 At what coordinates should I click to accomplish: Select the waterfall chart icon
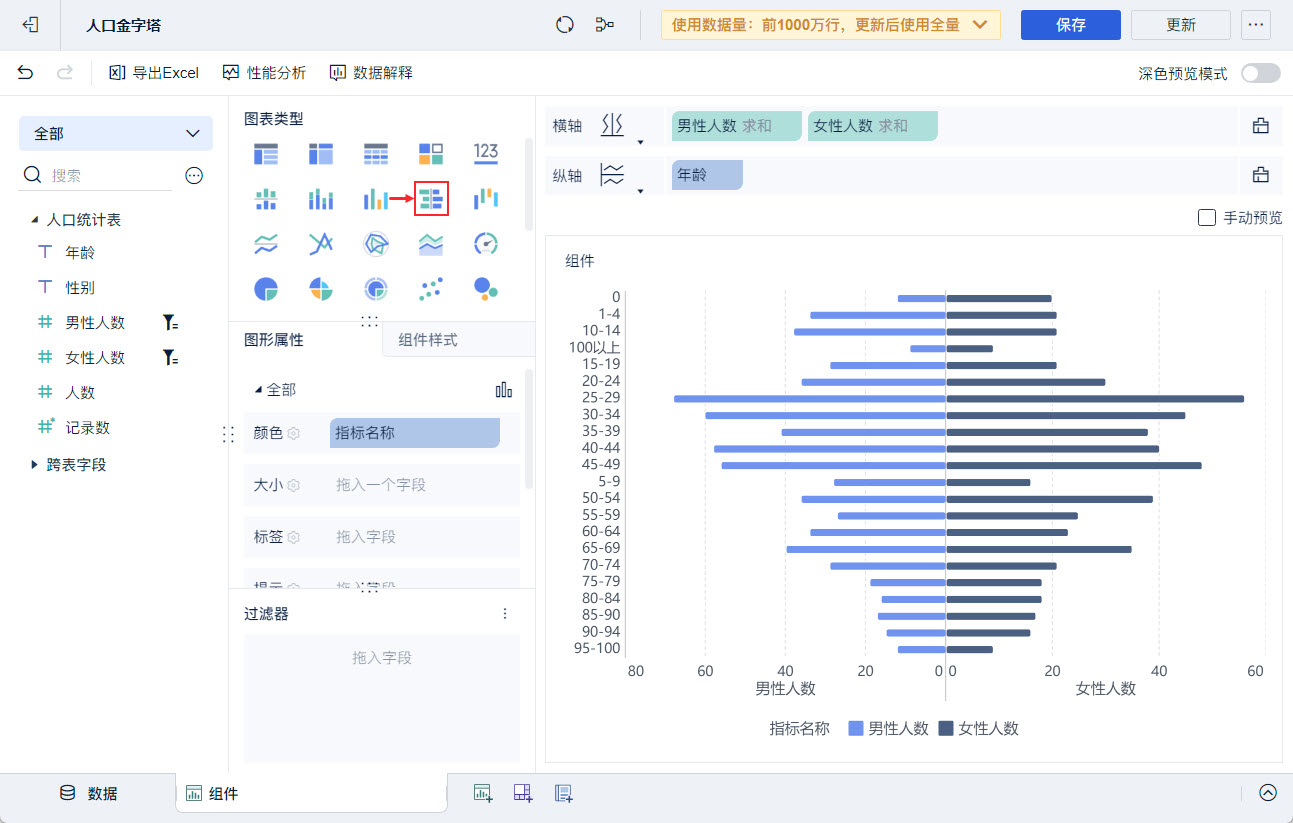(x=486, y=198)
